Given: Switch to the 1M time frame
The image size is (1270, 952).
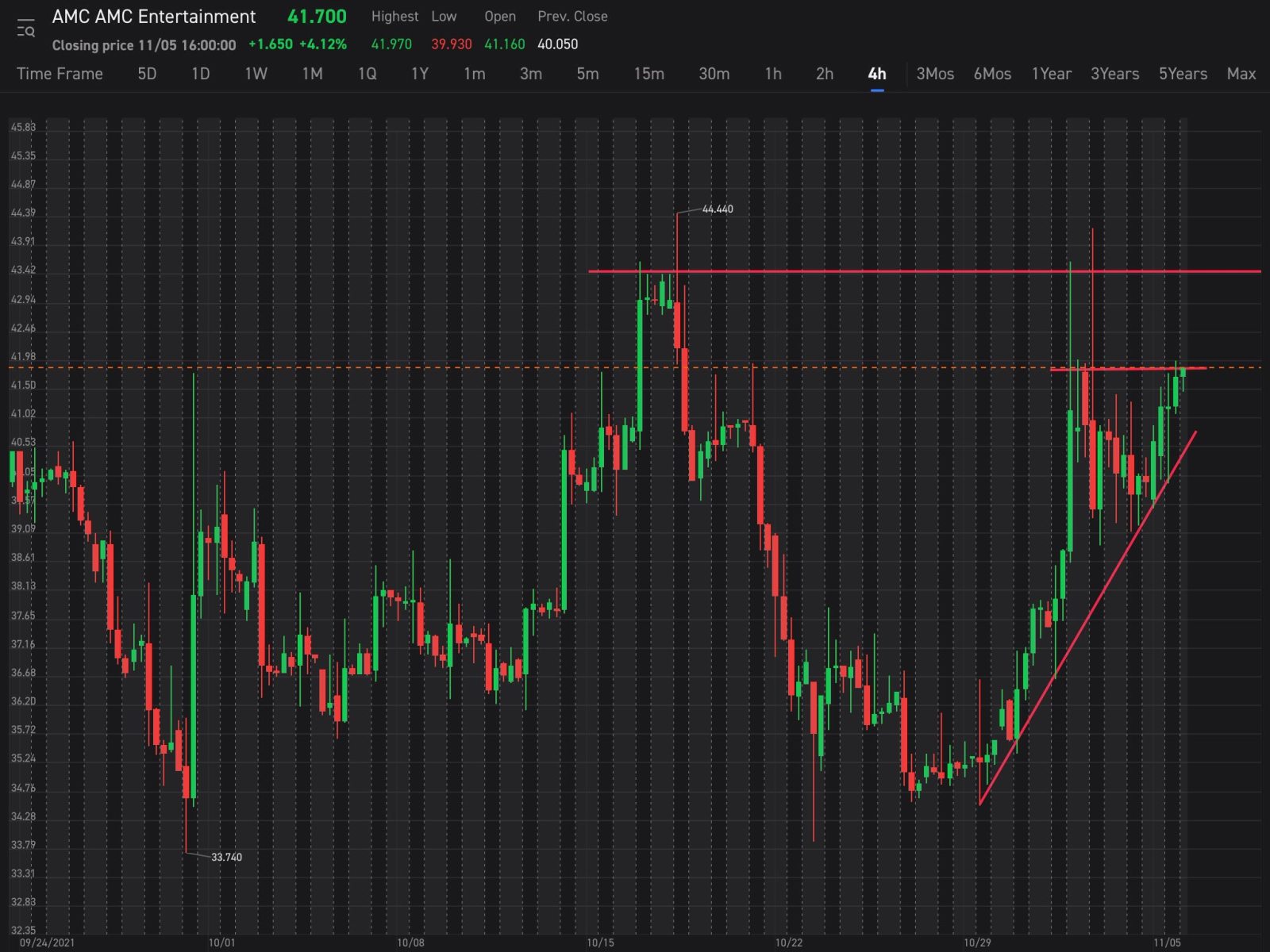Looking at the screenshot, I should [312, 74].
